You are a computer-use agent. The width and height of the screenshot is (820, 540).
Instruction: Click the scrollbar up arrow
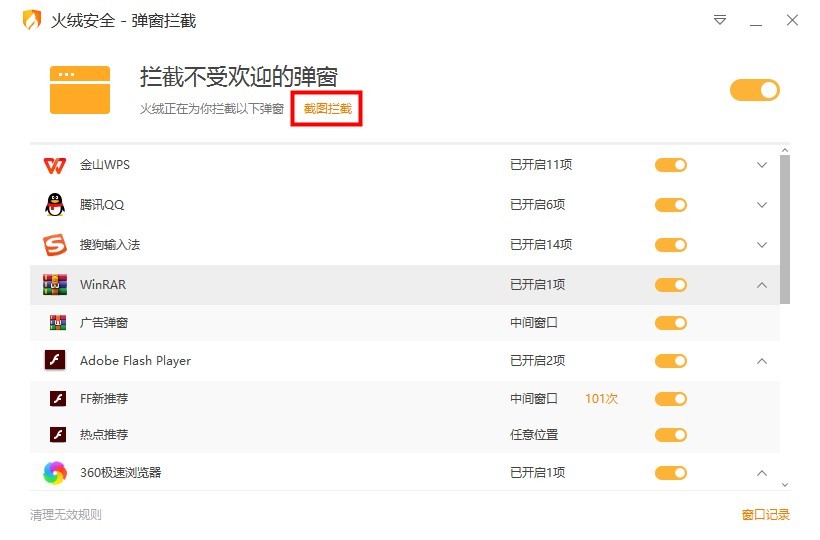[784, 151]
